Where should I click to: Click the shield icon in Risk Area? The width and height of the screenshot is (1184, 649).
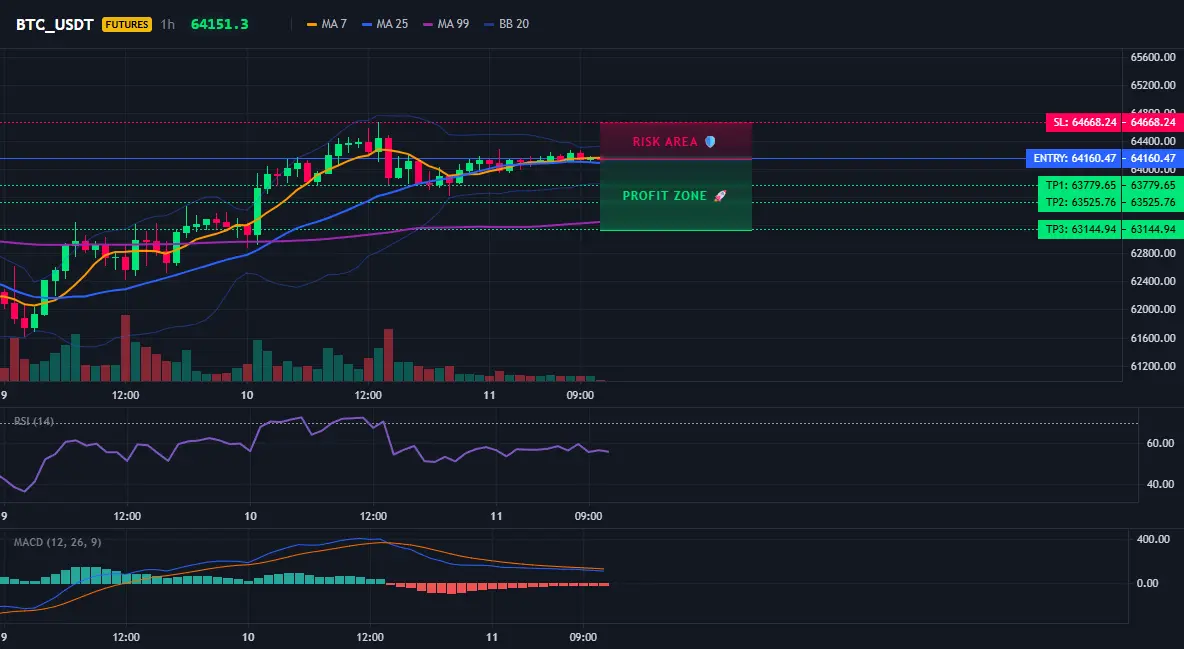click(x=710, y=141)
